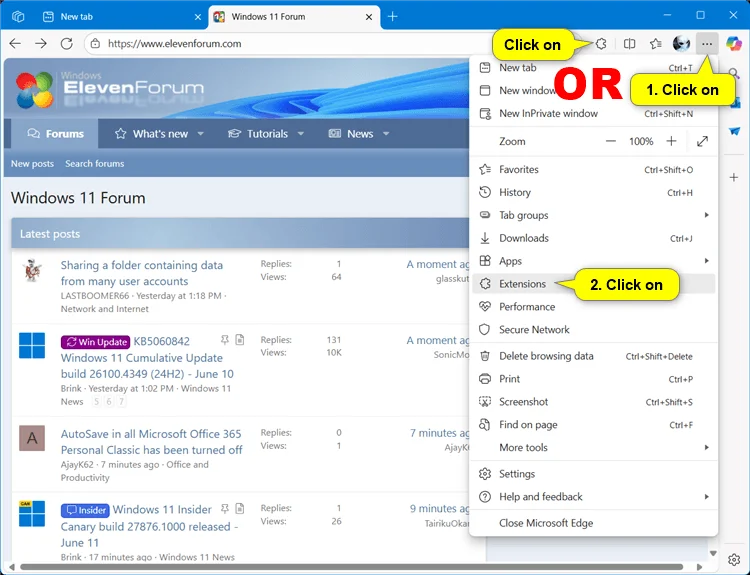Screen dimensions: 750x575
Task: Click the Extensions puzzle icon in toolbar
Action: tap(601, 44)
